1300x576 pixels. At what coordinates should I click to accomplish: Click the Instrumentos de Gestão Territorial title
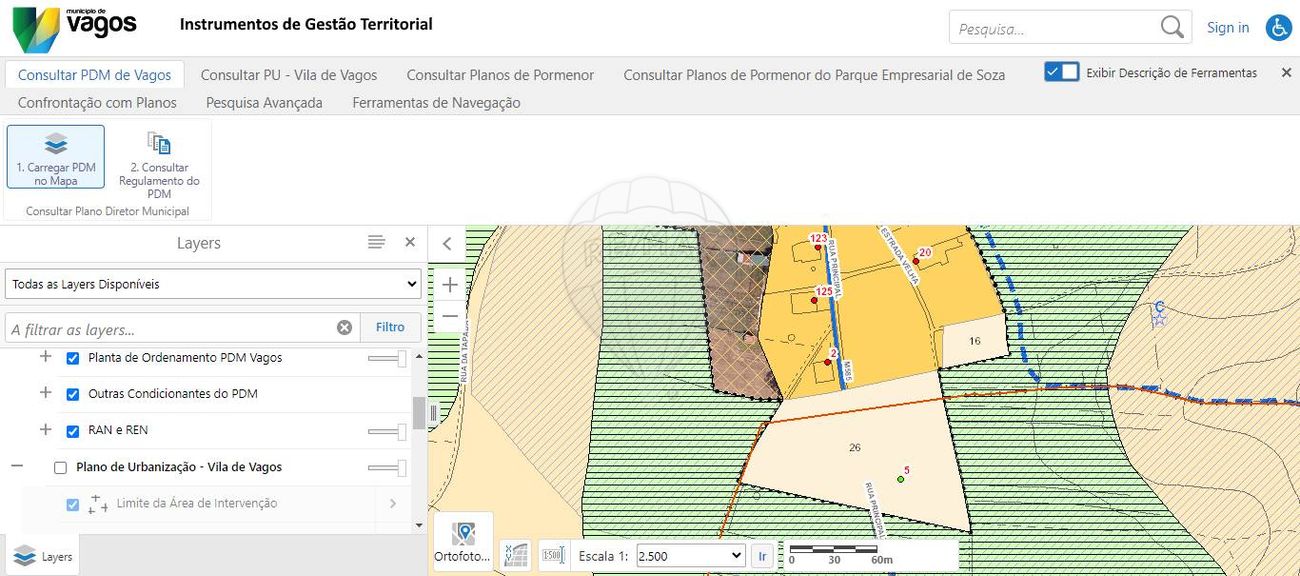306,24
